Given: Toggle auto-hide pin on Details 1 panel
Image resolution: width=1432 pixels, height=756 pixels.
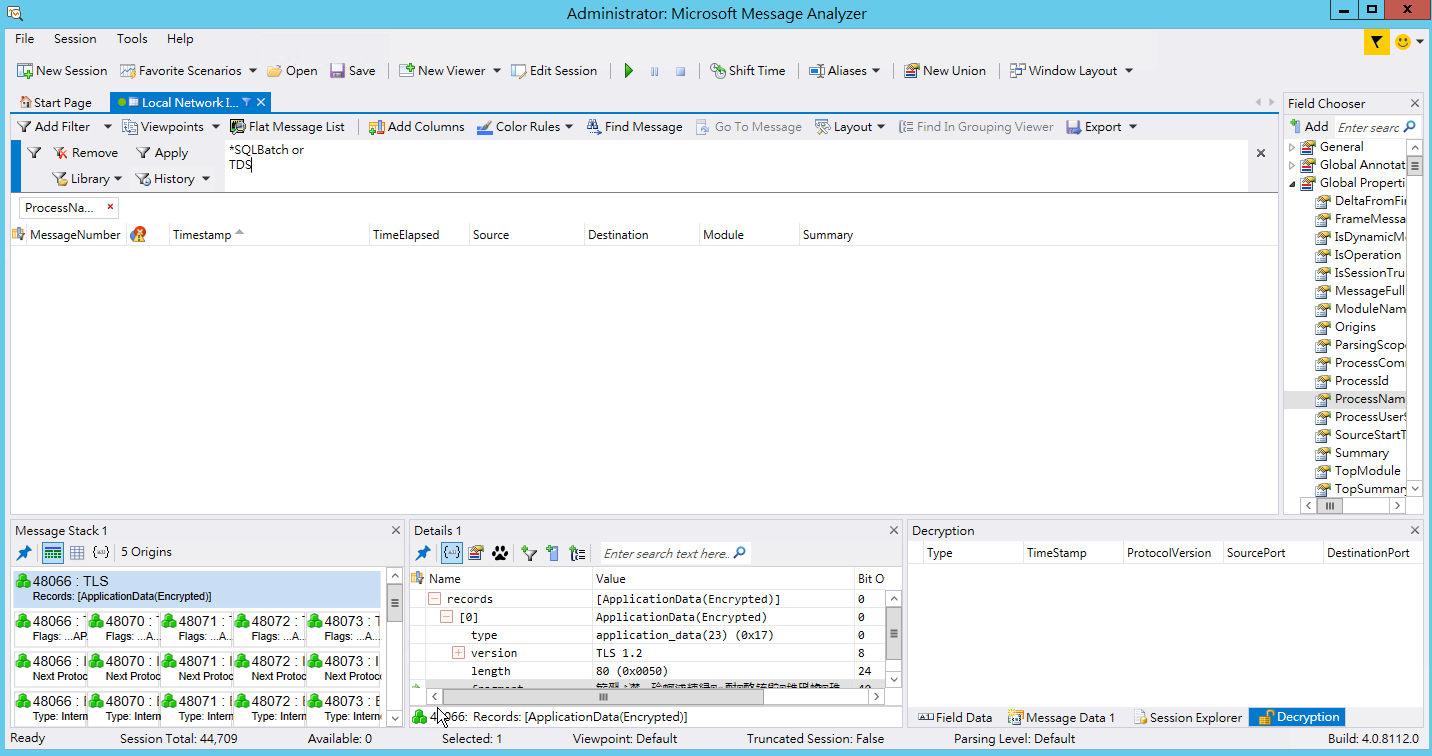Looking at the screenshot, I should [x=421, y=553].
